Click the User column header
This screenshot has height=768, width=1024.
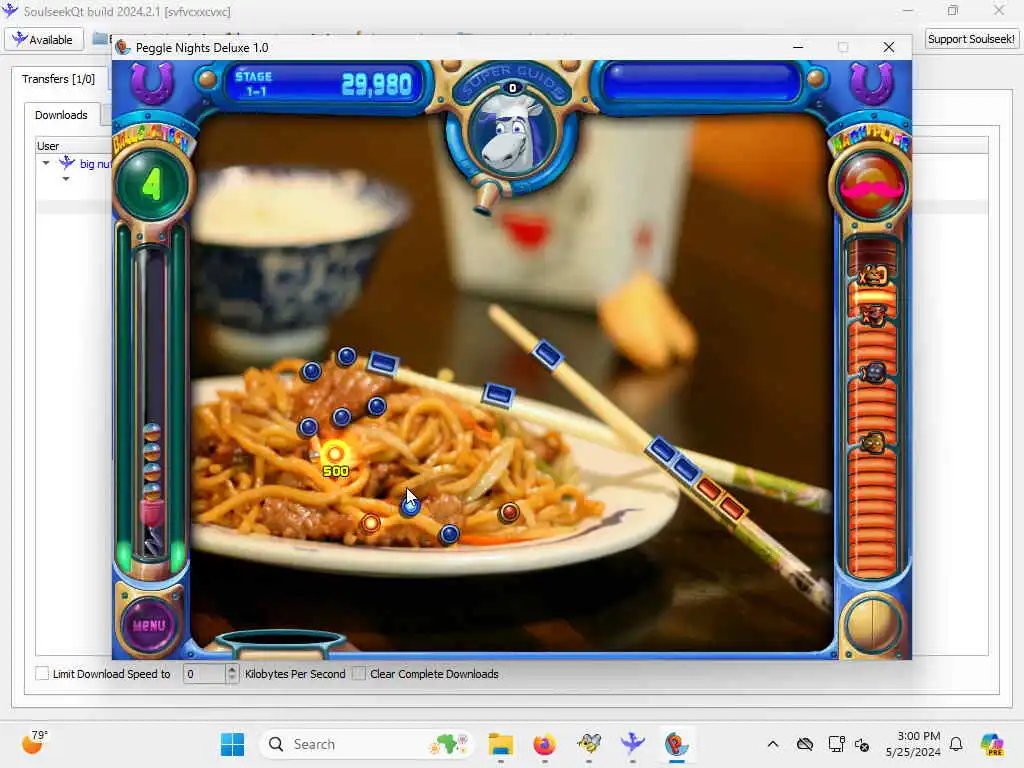coord(48,146)
